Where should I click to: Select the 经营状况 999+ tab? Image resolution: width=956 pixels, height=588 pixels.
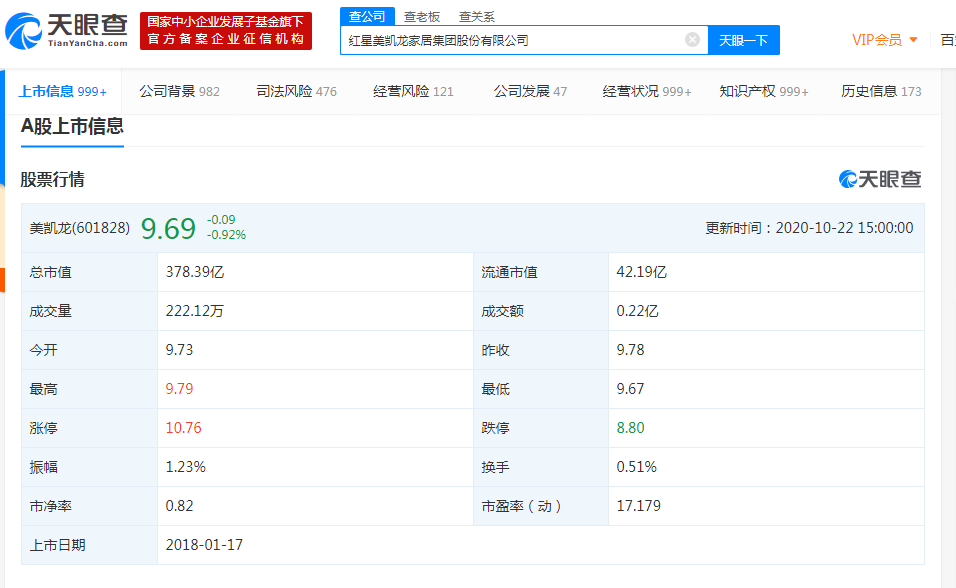click(647, 91)
